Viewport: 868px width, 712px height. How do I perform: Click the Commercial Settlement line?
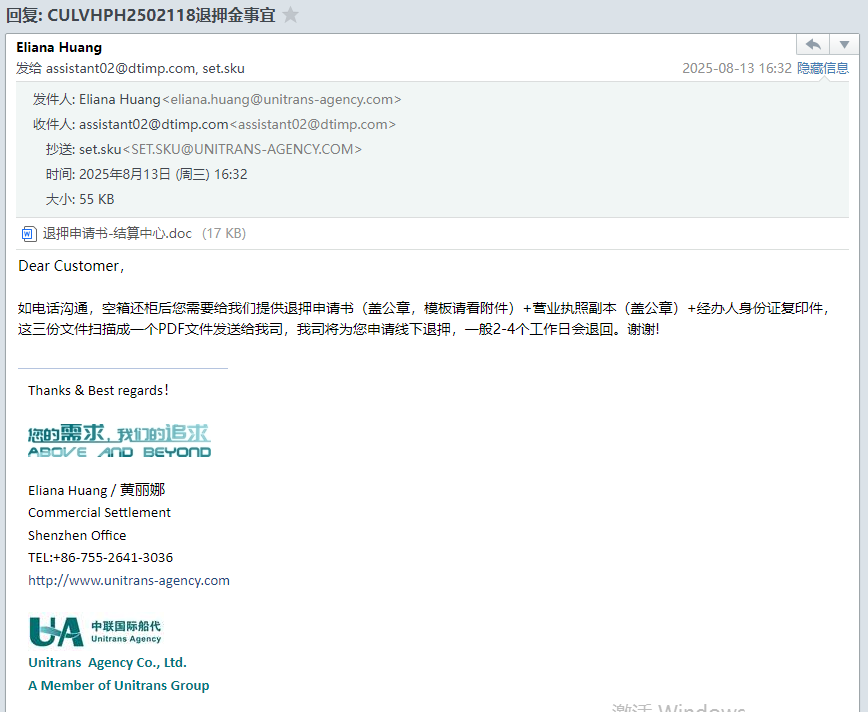pyautogui.click(x=100, y=513)
